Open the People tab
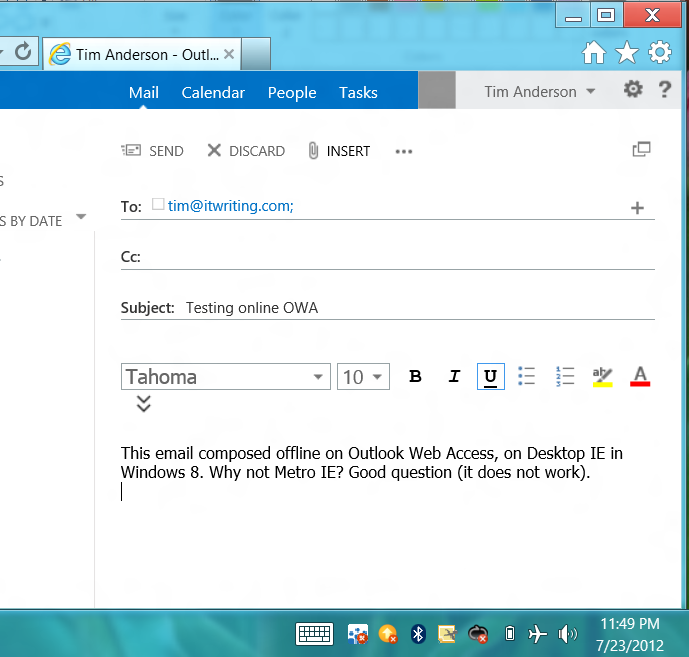The image size is (689, 657). 292,92
